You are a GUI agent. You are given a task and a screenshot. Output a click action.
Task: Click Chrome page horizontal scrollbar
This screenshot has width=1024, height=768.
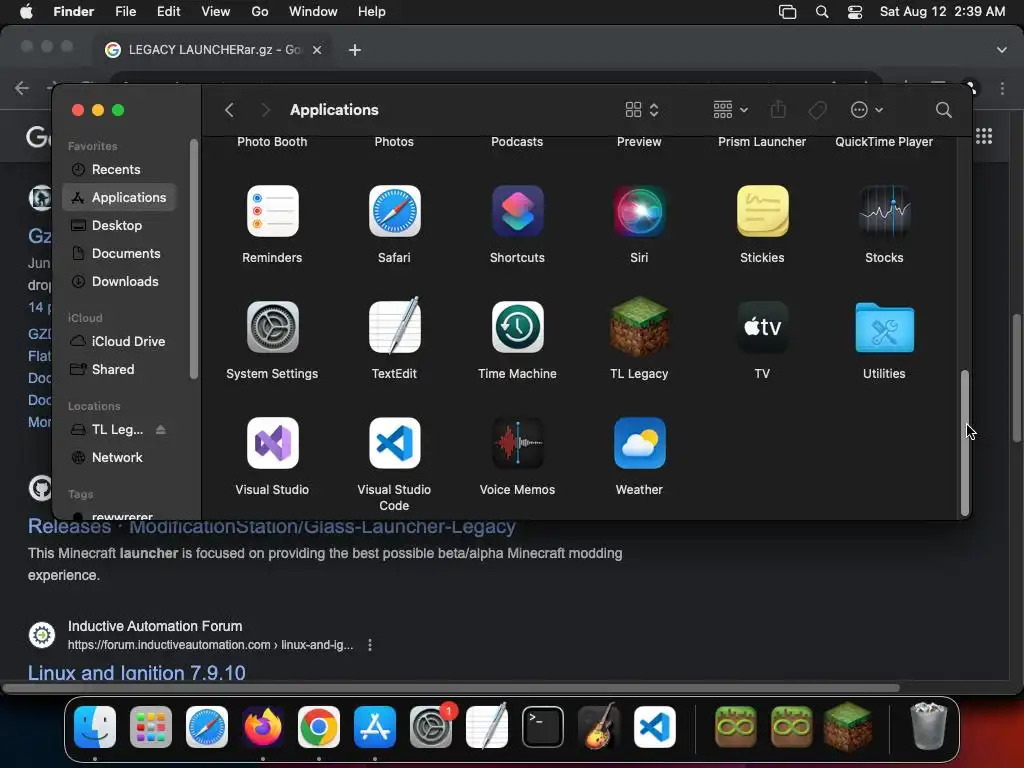(451, 688)
